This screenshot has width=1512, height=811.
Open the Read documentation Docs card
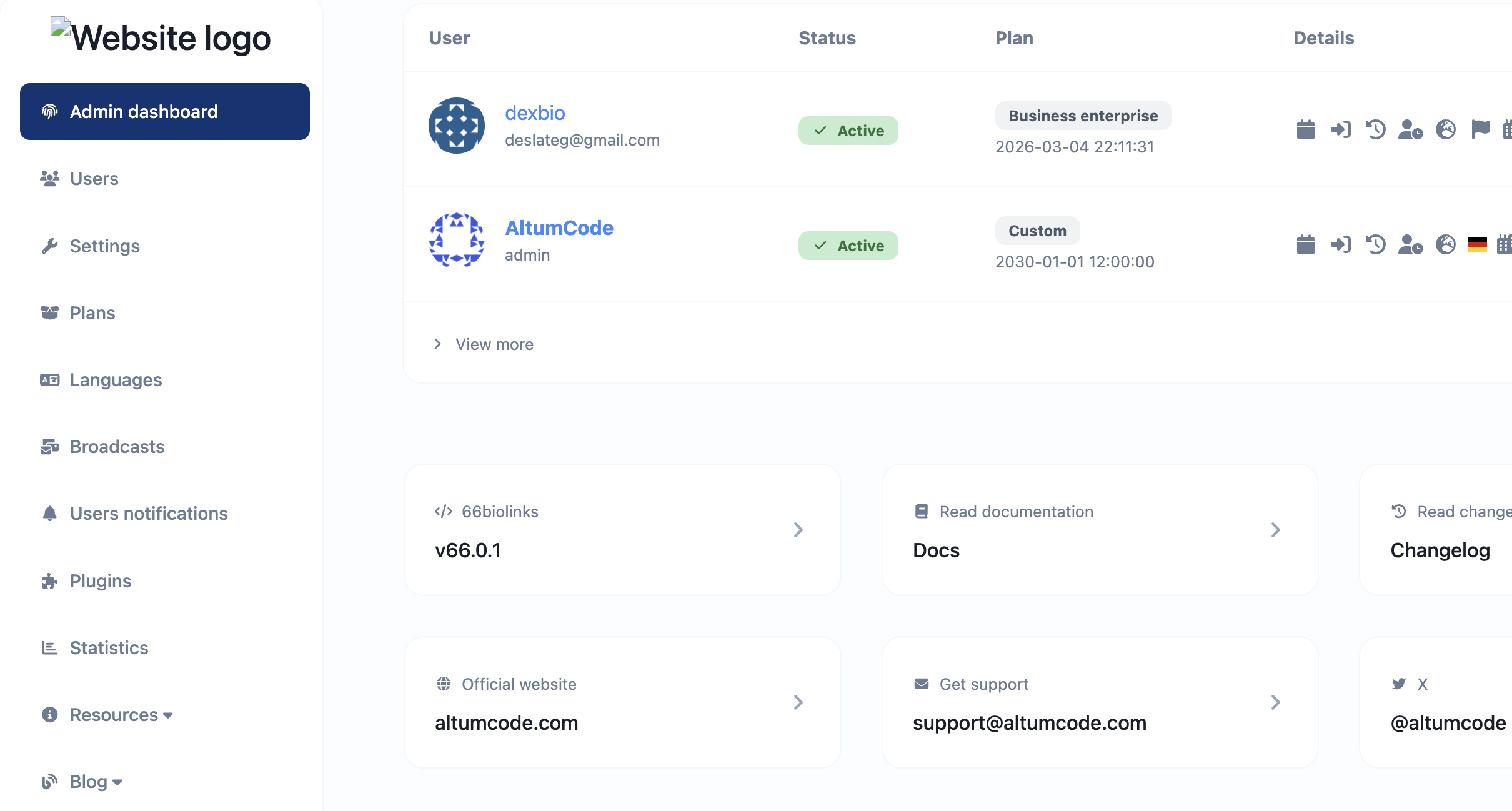point(1100,530)
